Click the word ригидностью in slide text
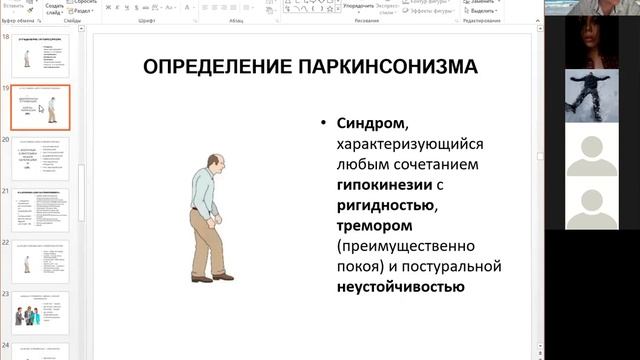Screen dimensions: 640x360 click(385, 205)
